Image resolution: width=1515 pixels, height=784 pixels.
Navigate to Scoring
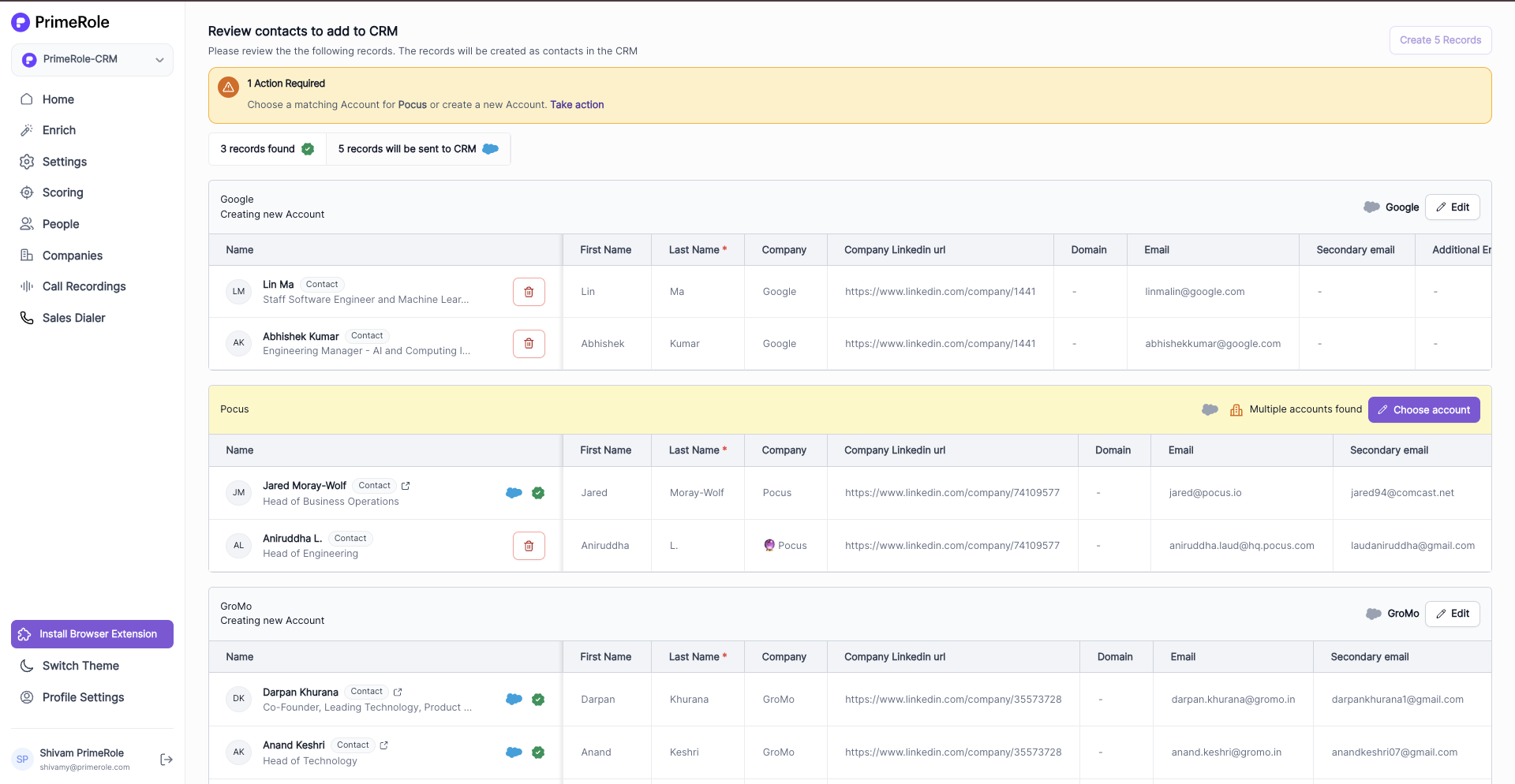point(63,192)
